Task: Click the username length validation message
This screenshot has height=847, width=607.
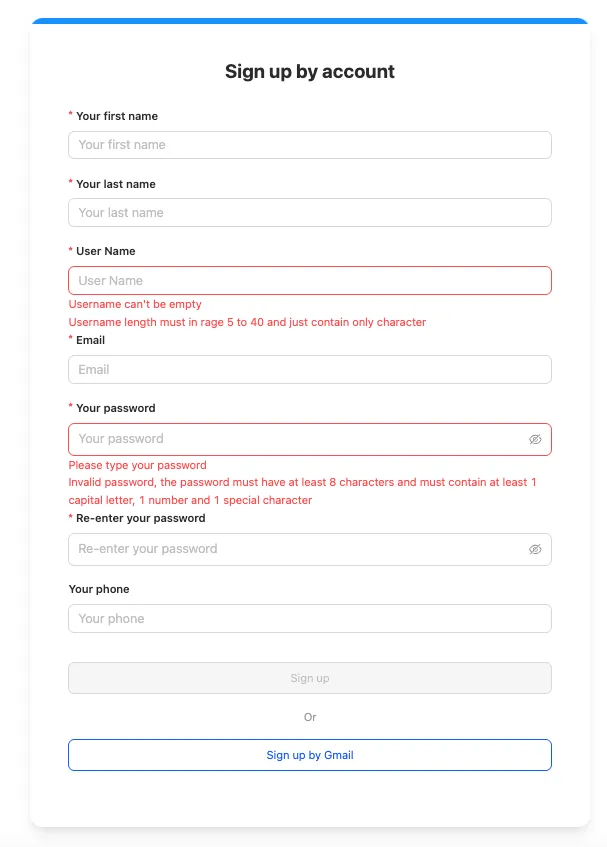Action: pyautogui.click(x=246, y=322)
